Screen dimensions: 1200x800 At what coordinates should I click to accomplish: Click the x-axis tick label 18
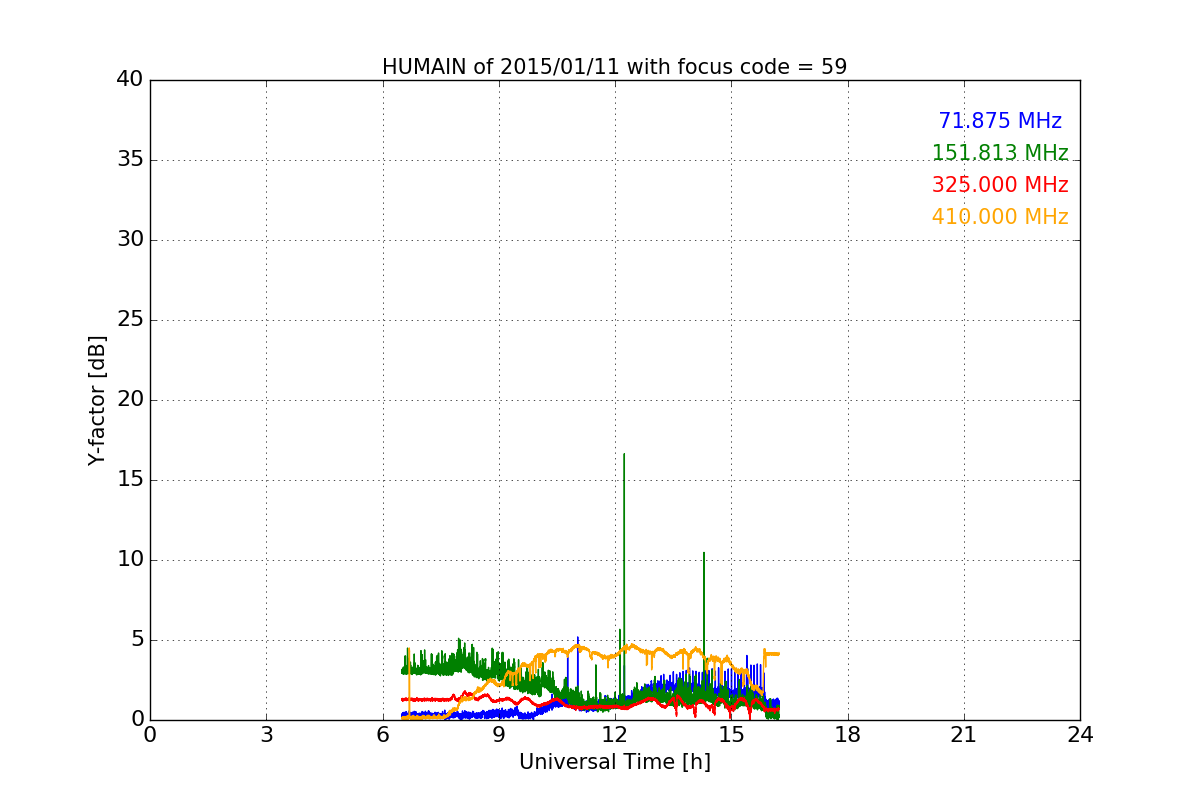pos(848,735)
